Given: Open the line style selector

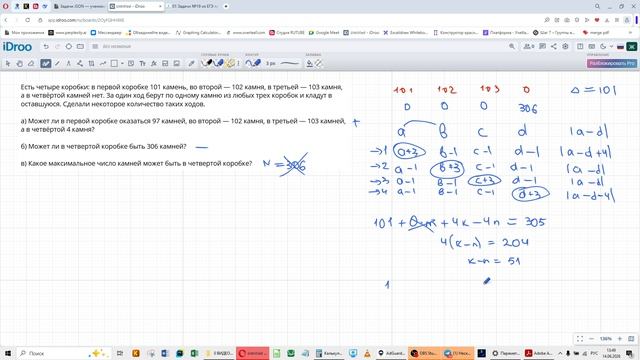Looking at the screenshot, I should point(290,63).
